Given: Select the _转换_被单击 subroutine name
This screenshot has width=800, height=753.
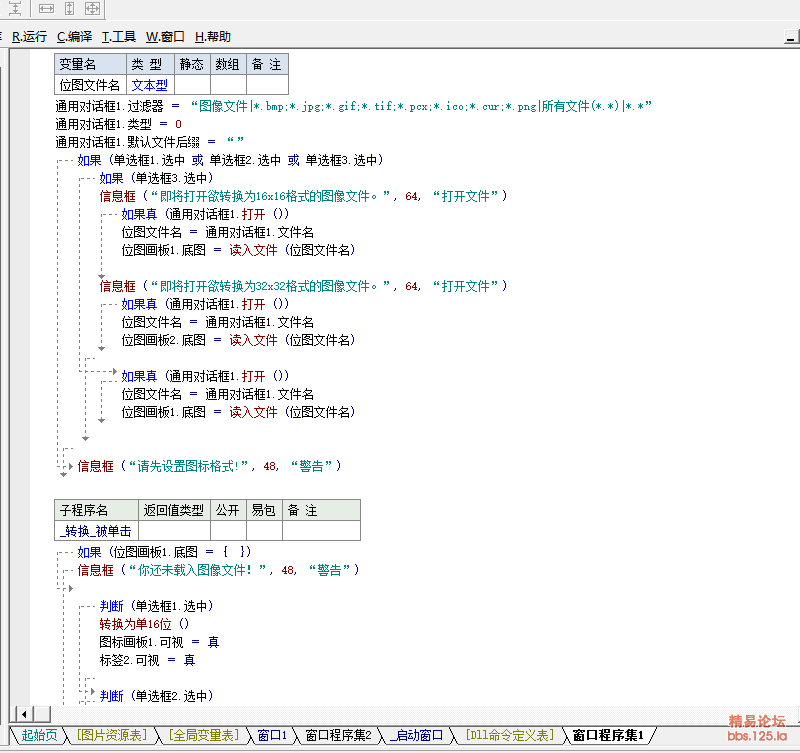Looking at the screenshot, I should (x=96, y=531).
